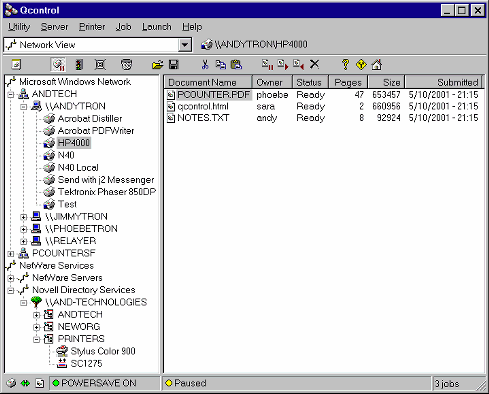
Task: Click the printer settings toolbar icon
Action: [126, 65]
